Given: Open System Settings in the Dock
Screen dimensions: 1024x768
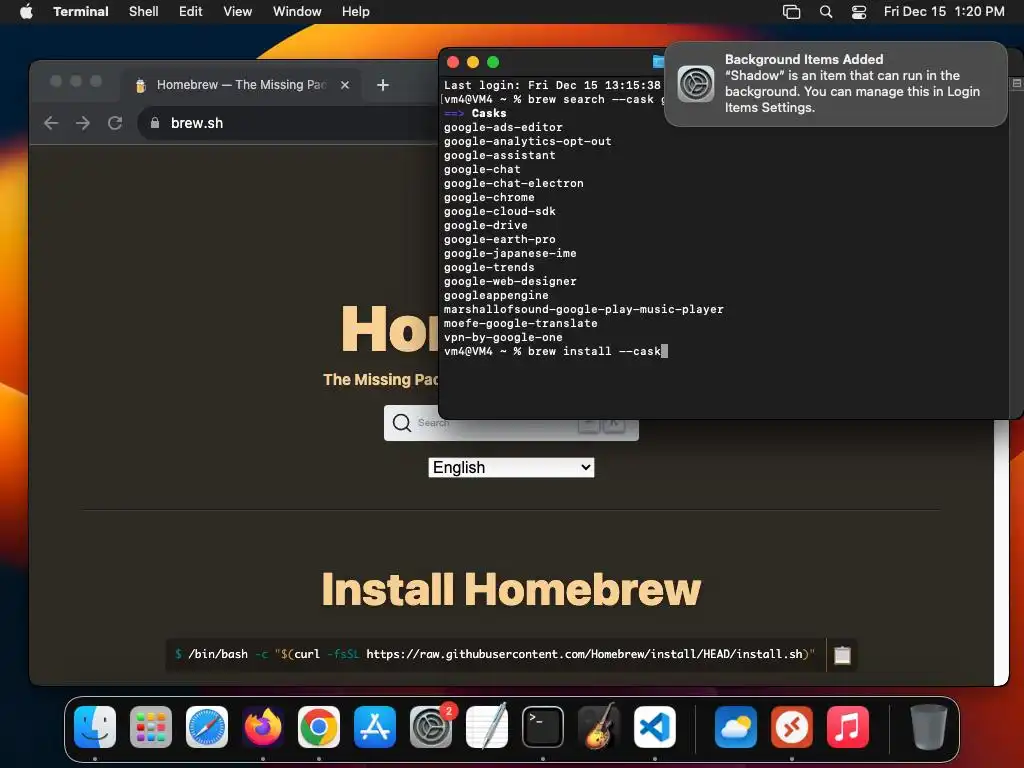Looking at the screenshot, I should pyautogui.click(x=431, y=727).
